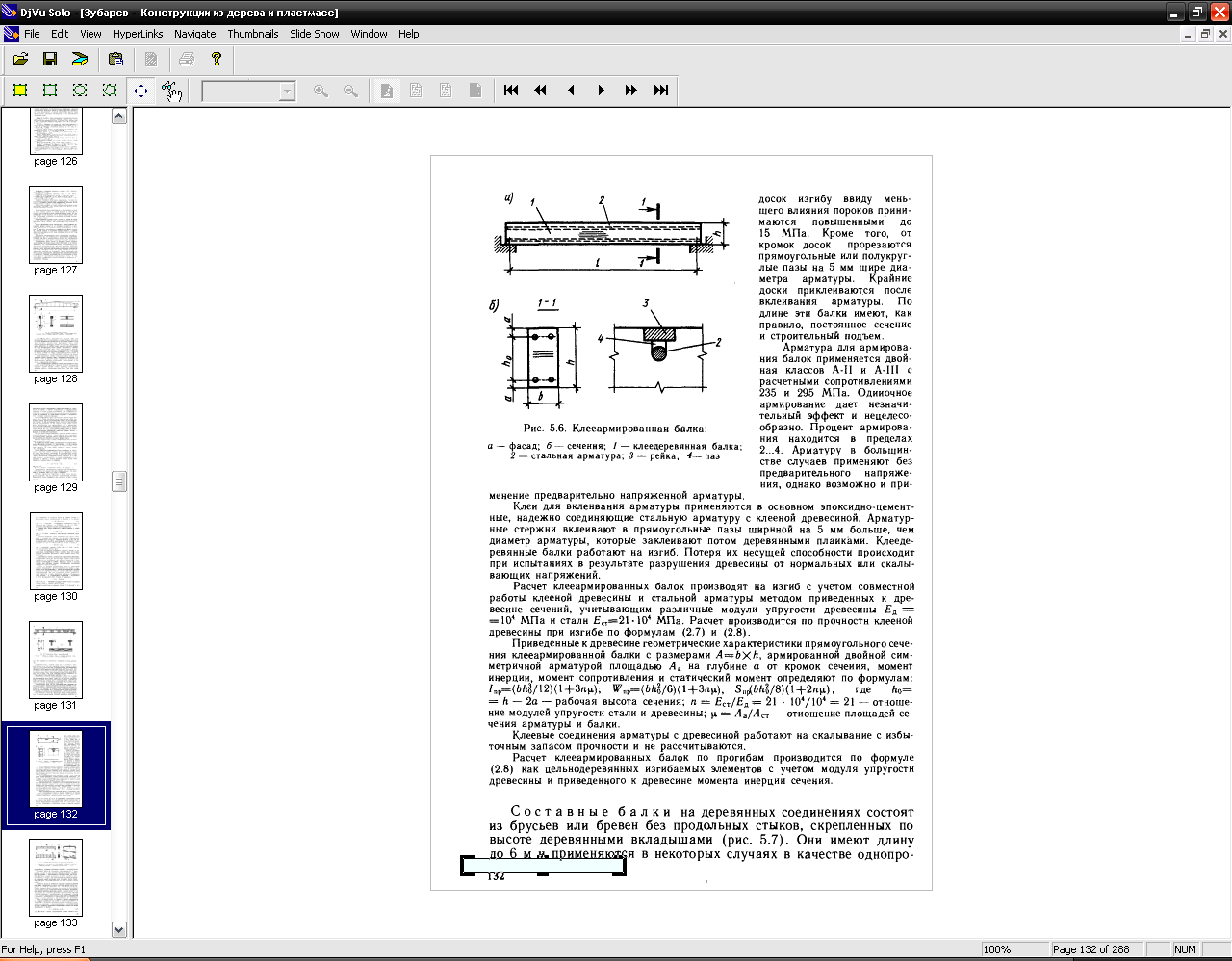Viewport: 1232px width, 961px height.
Task: Select the green outline rectangle selection tool
Action: [50, 91]
